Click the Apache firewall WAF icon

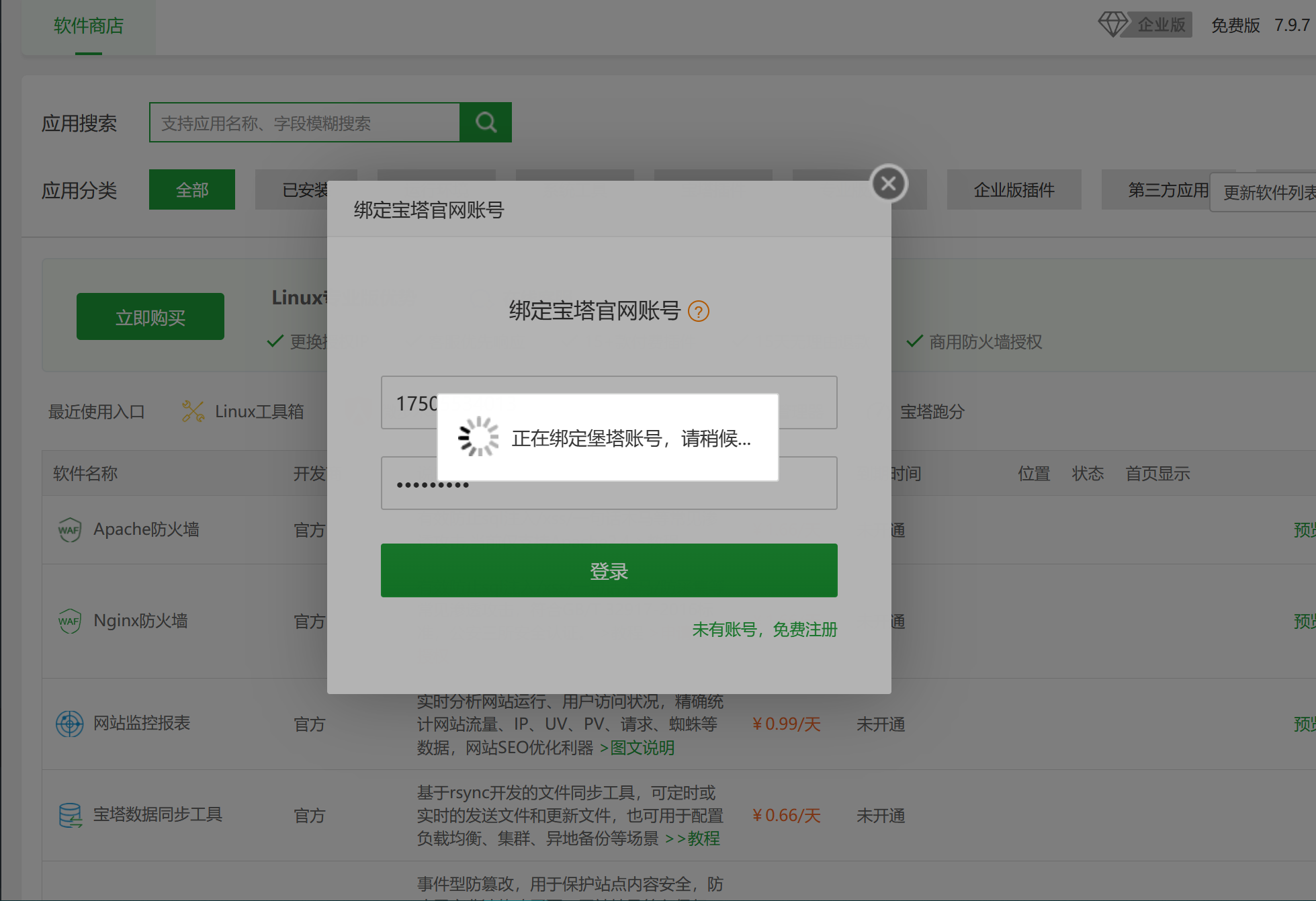pos(69,530)
